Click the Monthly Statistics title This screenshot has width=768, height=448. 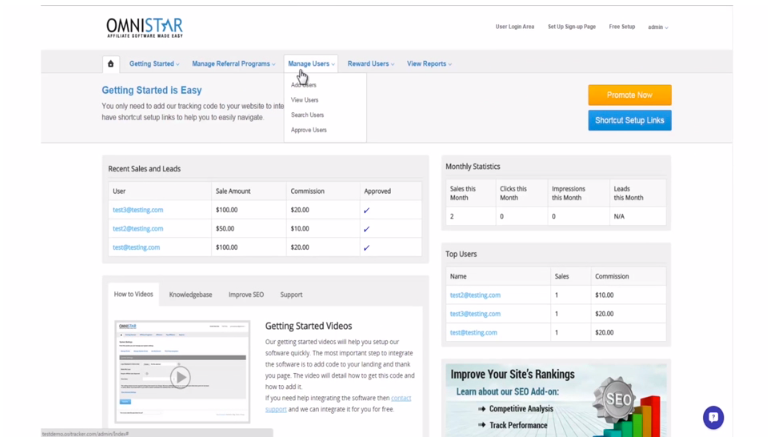pyautogui.click(x=473, y=166)
